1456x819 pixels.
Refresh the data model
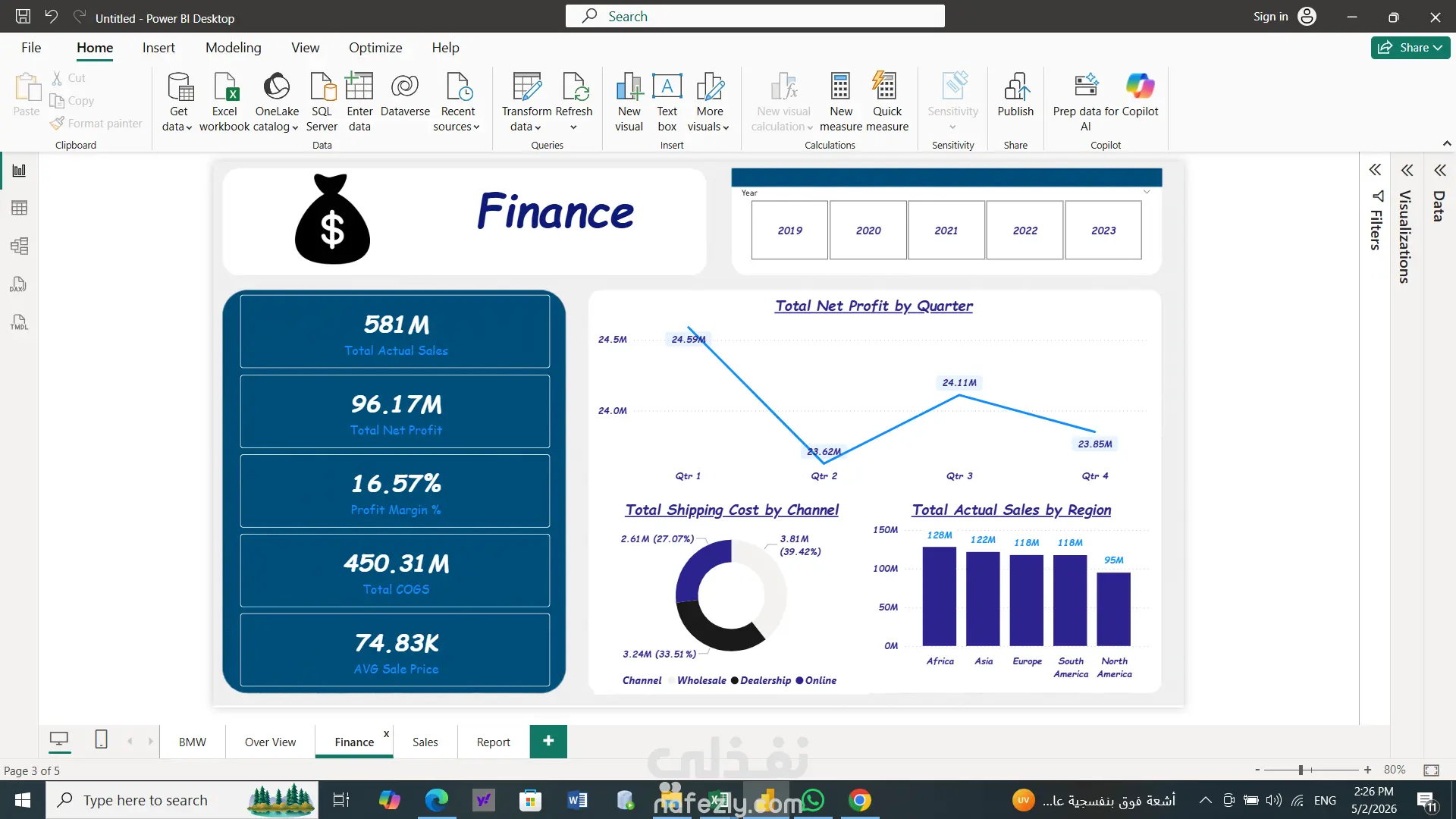pos(574,94)
